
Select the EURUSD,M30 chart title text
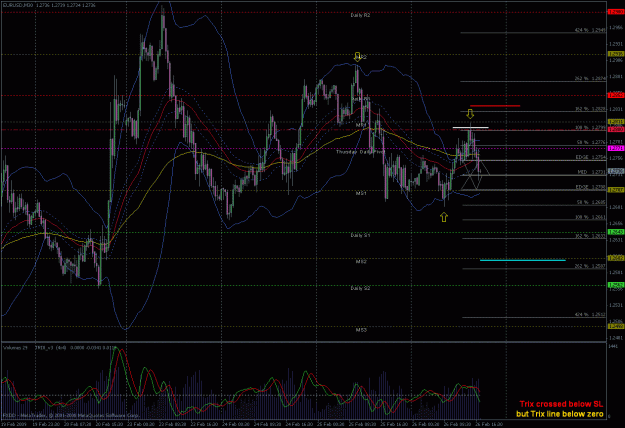point(18,5)
